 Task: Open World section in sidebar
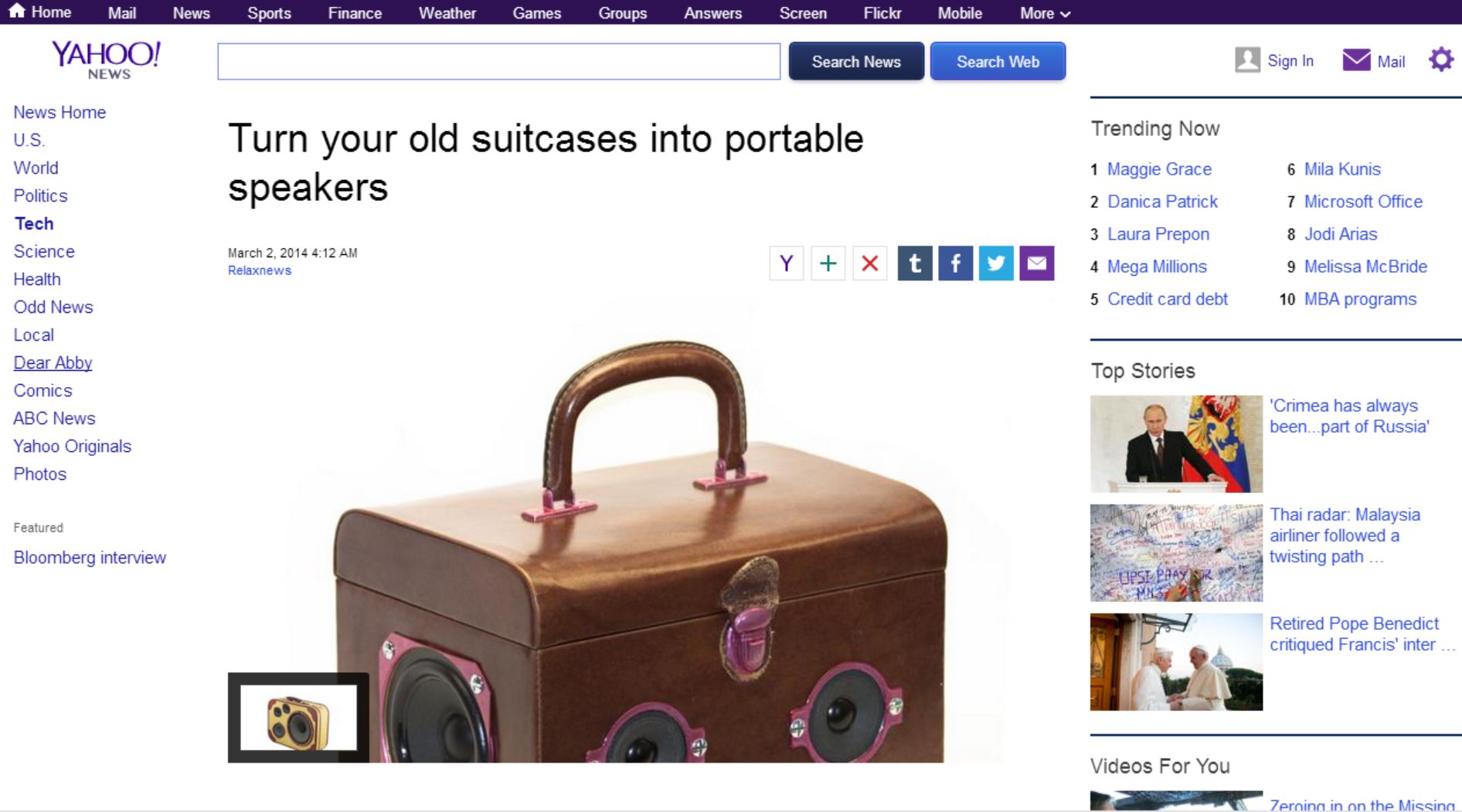pyautogui.click(x=36, y=168)
